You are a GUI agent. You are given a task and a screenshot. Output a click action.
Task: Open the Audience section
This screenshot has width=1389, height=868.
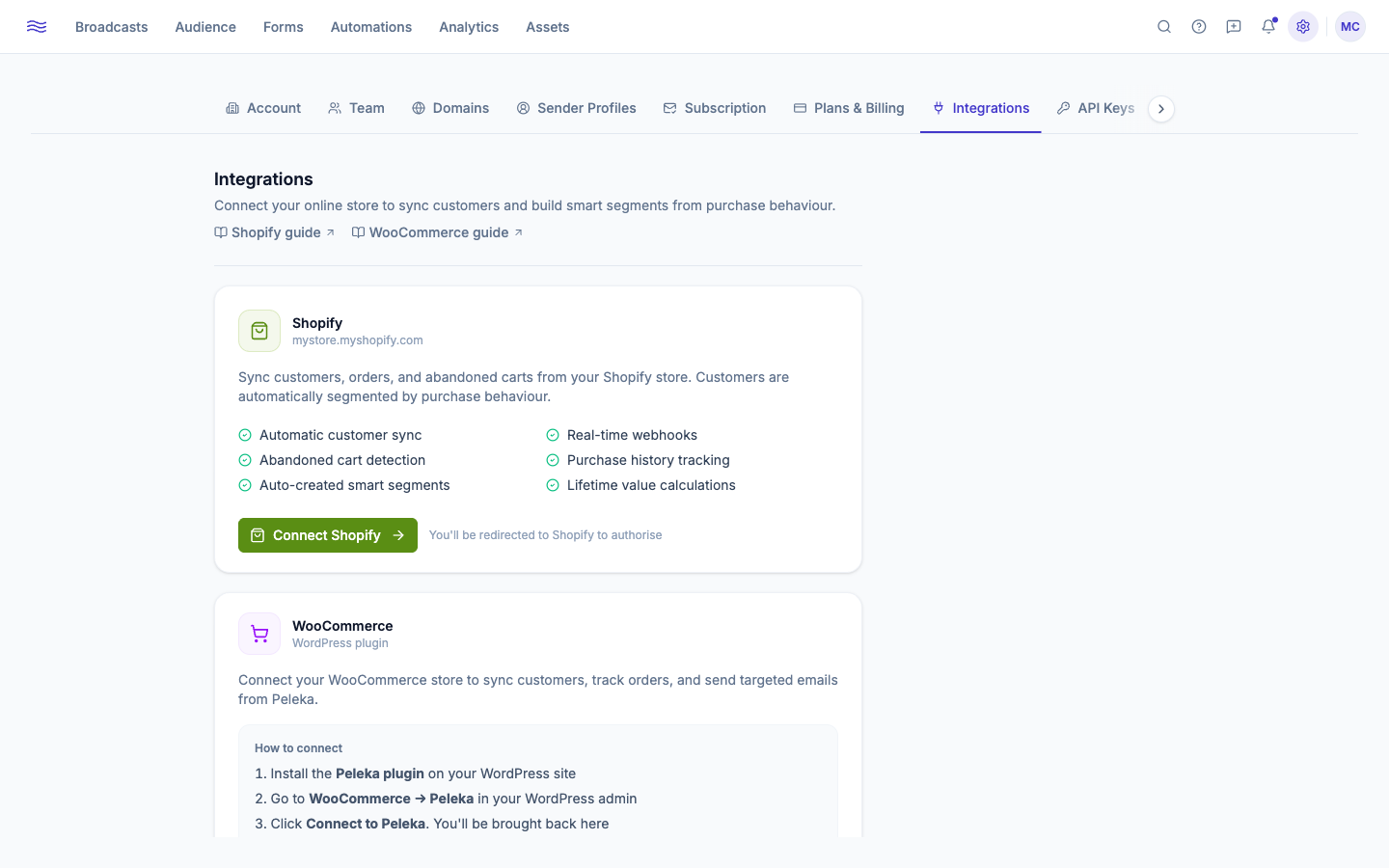[x=205, y=27]
